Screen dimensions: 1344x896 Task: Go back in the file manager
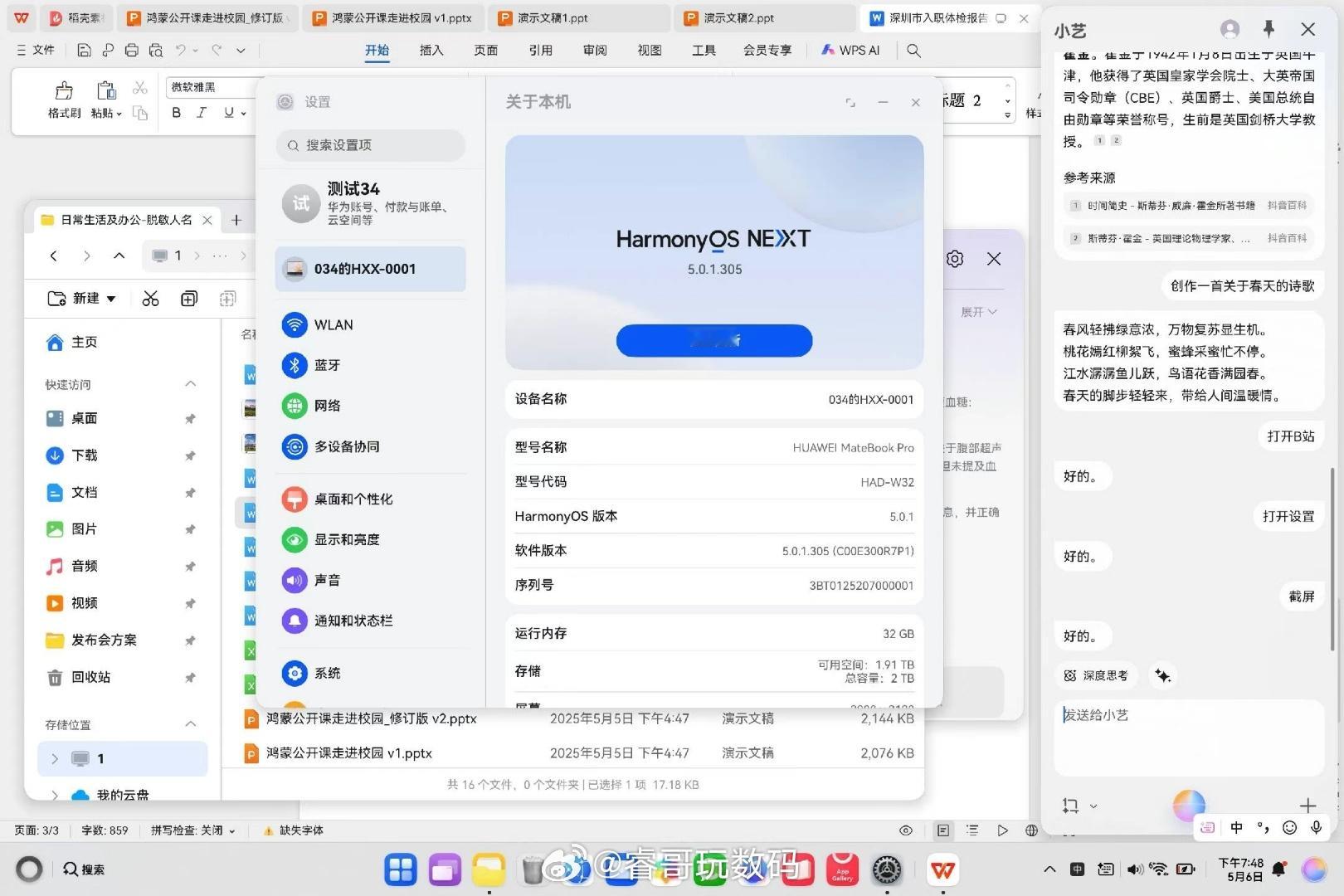[54, 256]
